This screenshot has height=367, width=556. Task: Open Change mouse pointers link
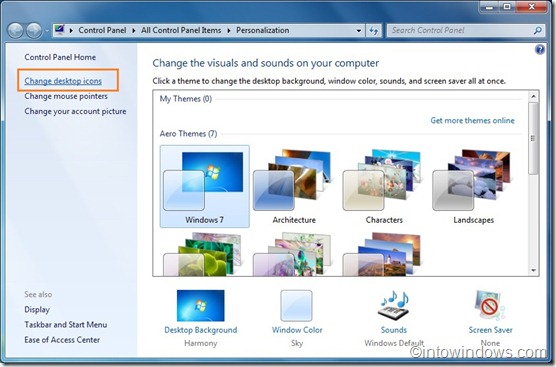[x=66, y=96]
